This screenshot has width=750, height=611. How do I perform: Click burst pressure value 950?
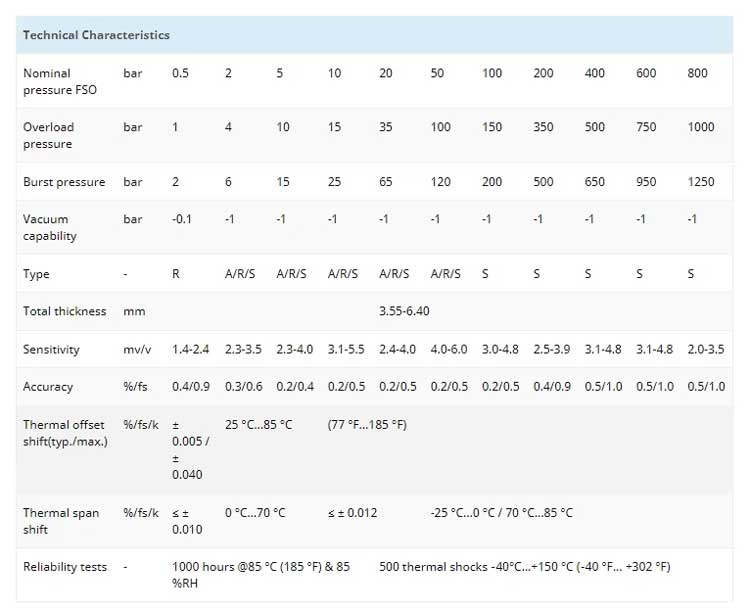[x=646, y=182]
